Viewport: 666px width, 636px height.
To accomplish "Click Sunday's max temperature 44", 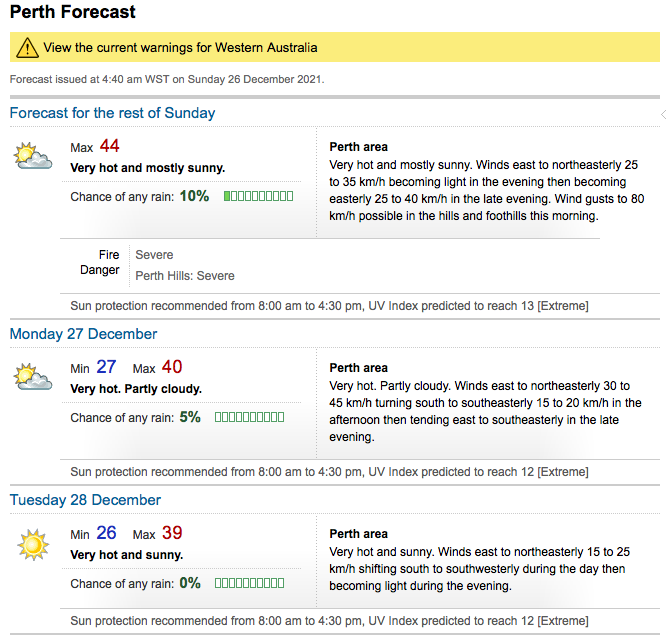I will tap(109, 146).
